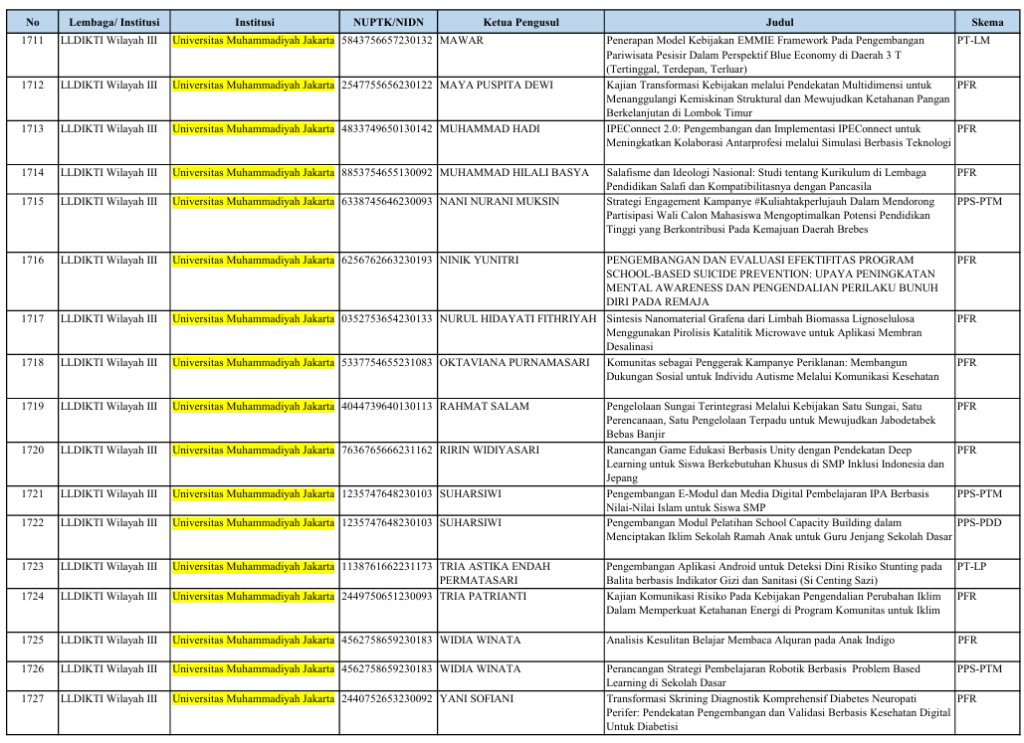Select name 'TRIA PATRIANTI'
This screenshot has height=743, width=1024.
click(x=483, y=596)
